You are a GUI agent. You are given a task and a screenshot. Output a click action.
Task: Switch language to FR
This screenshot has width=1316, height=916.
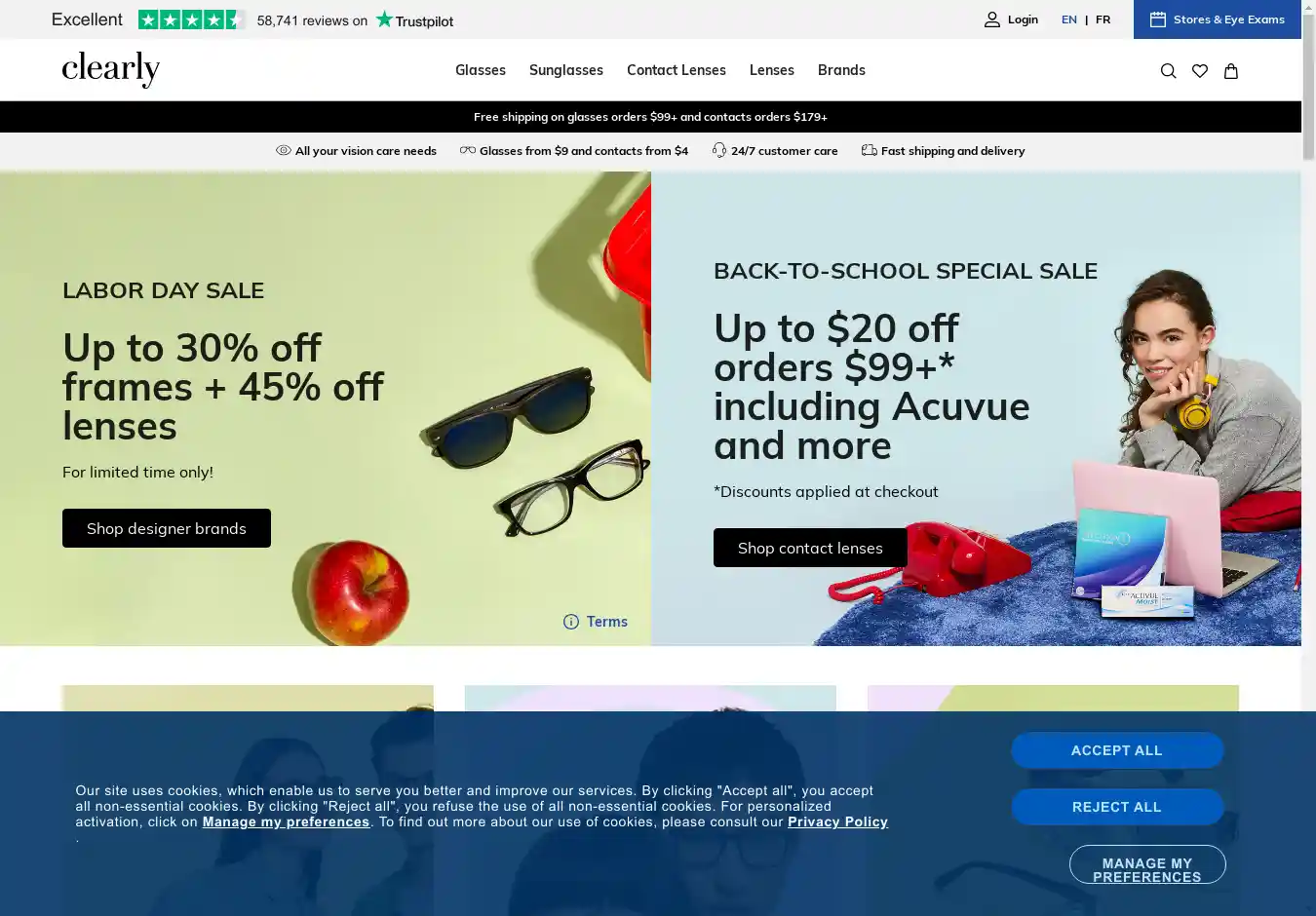point(1103,19)
